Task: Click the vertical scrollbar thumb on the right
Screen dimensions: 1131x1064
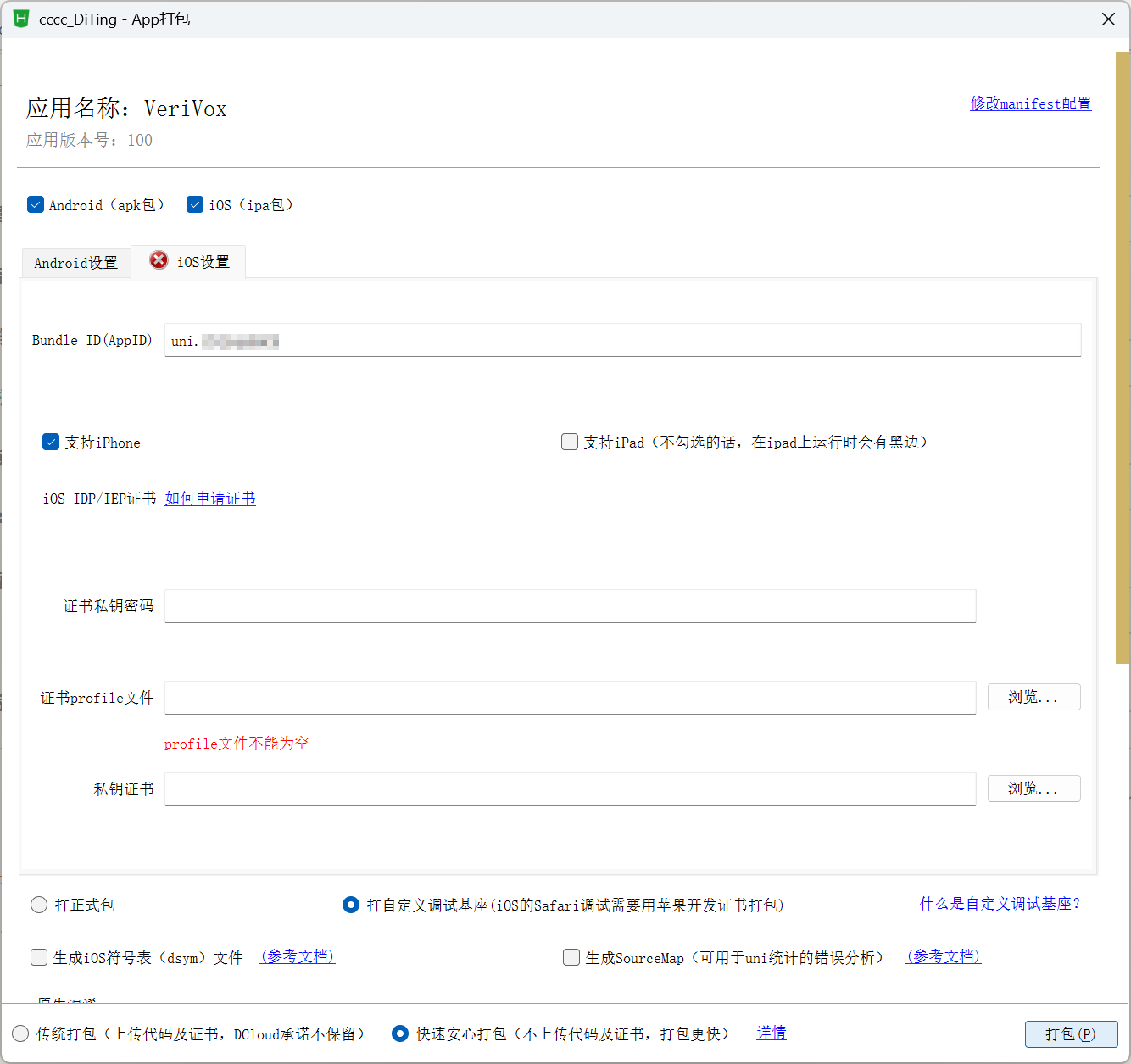Action: click(x=1123, y=357)
